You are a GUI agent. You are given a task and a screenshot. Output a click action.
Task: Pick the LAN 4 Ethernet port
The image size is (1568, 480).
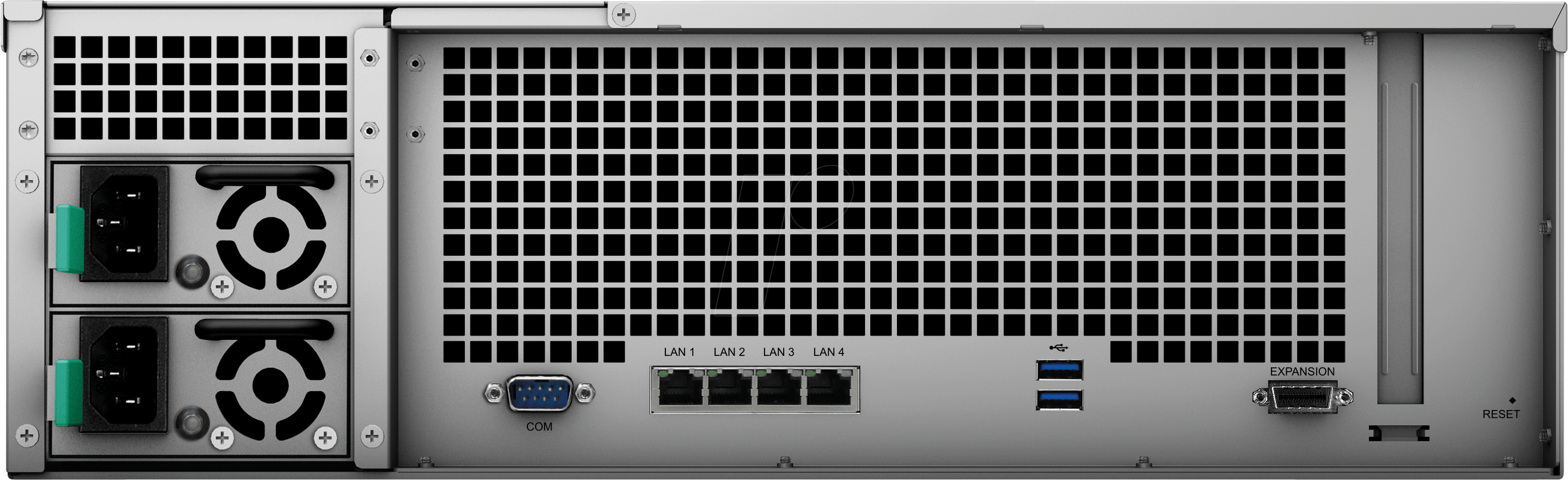829,389
